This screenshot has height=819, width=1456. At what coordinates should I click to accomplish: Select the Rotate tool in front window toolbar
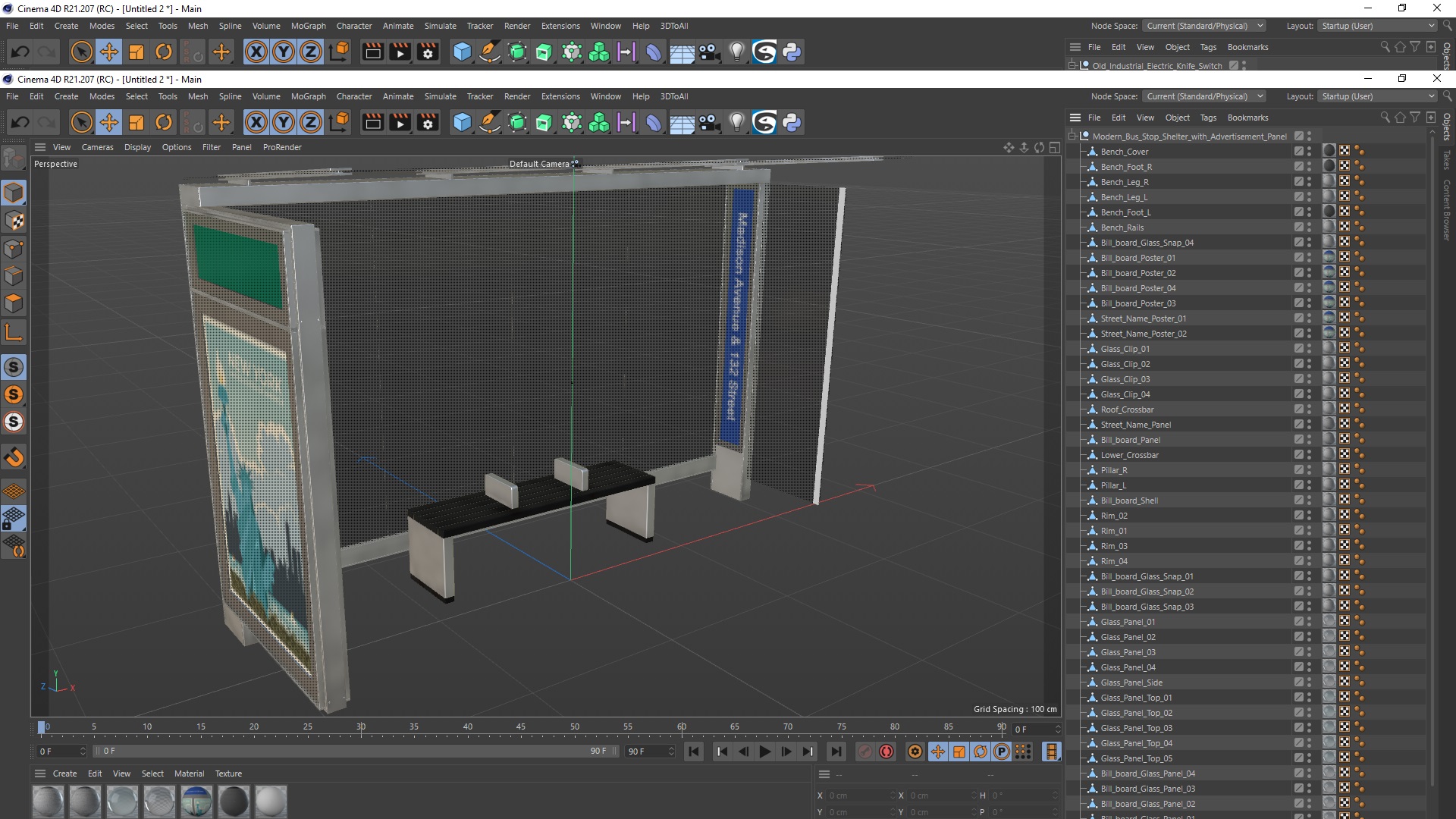164,122
